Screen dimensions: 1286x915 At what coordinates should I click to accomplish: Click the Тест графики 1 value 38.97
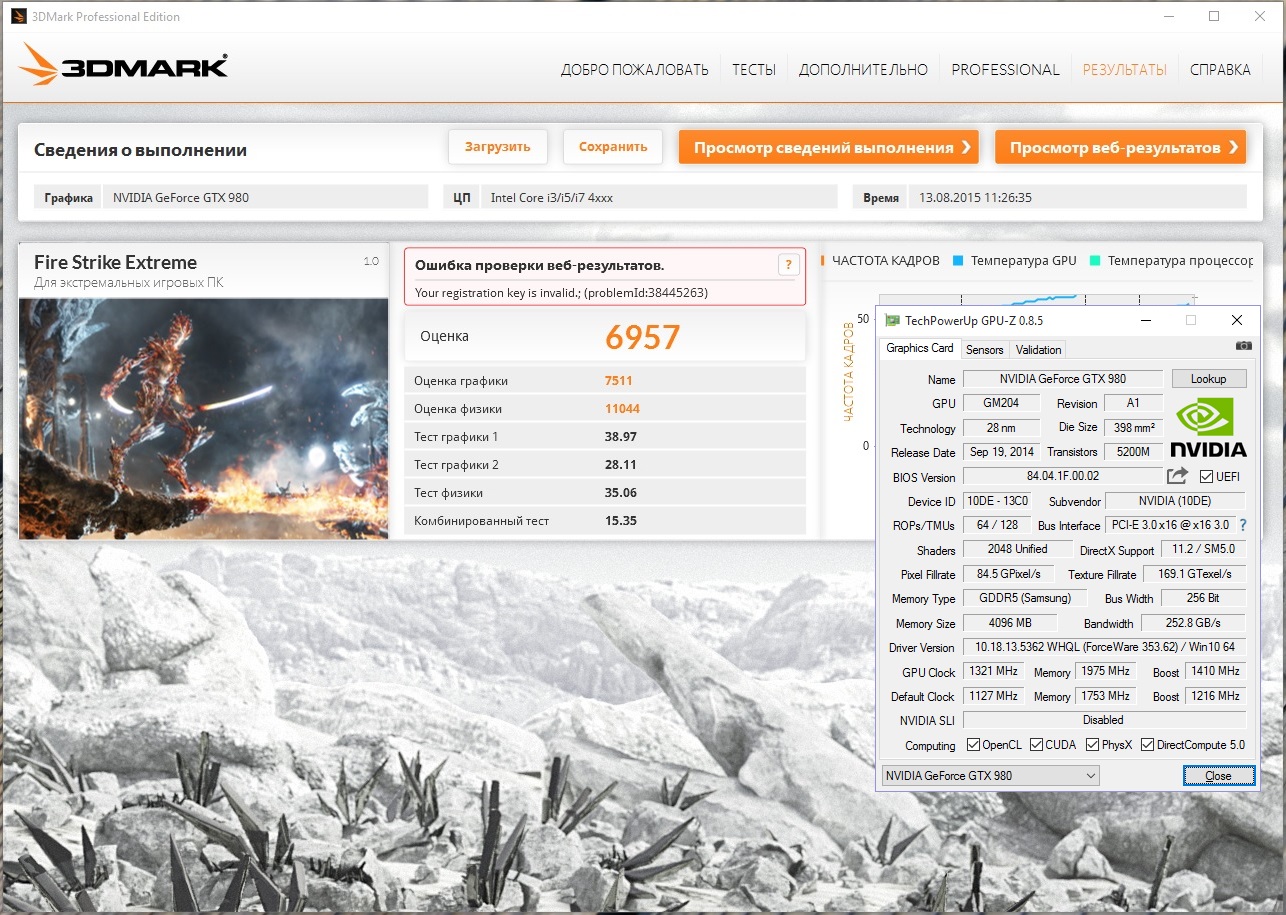620,437
